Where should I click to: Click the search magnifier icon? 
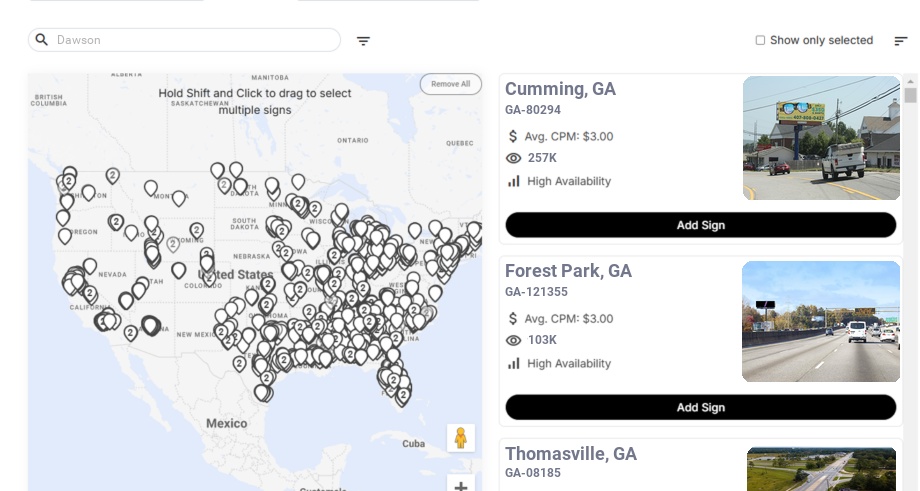tap(42, 40)
